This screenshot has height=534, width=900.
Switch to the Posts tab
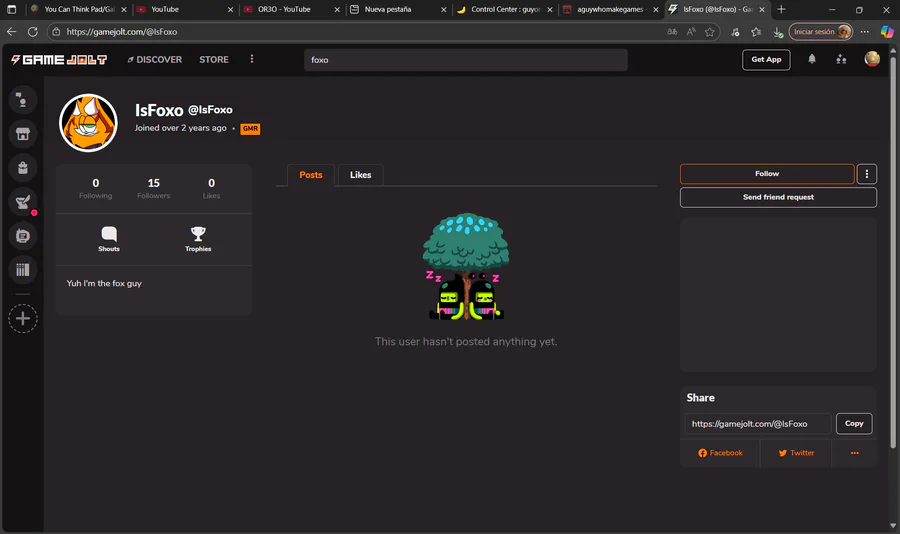tap(311, 175)
